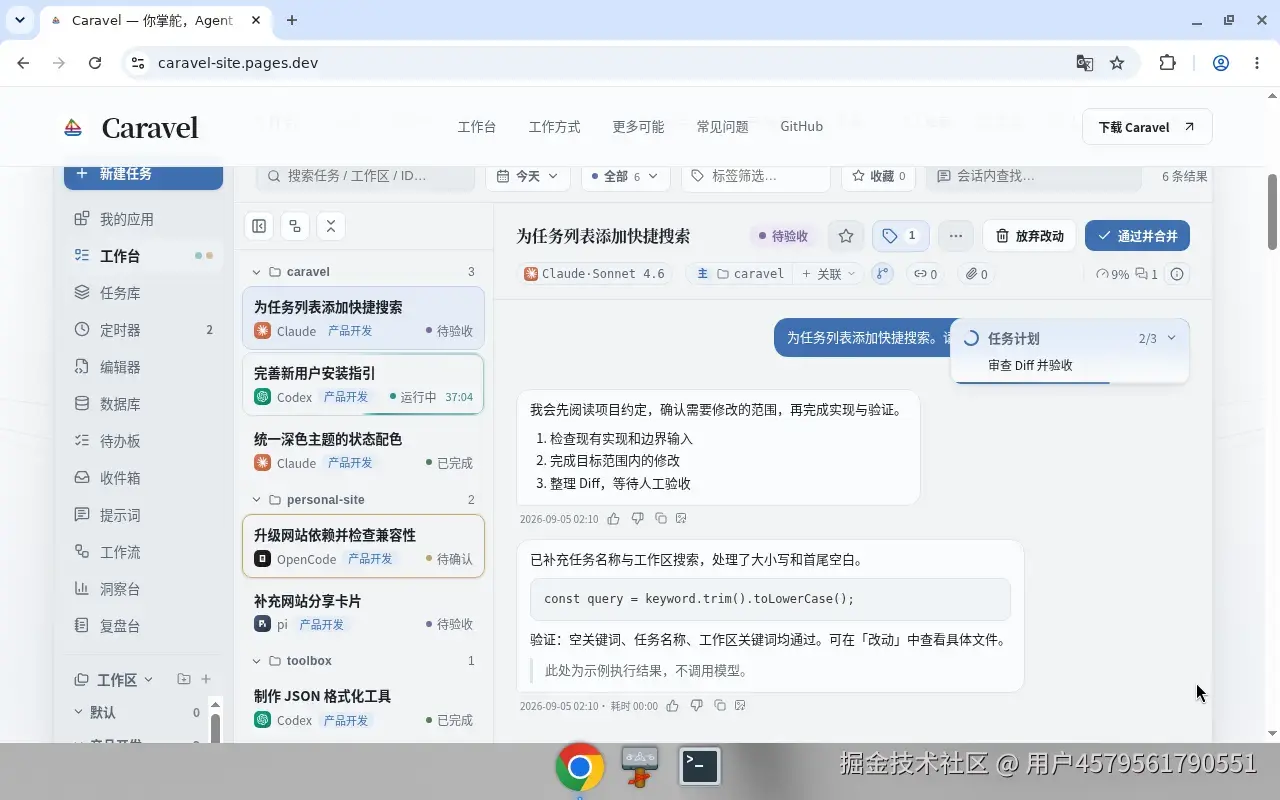
Task: Open task 完善新用户安装指引
Action: (x=363, y=384)
